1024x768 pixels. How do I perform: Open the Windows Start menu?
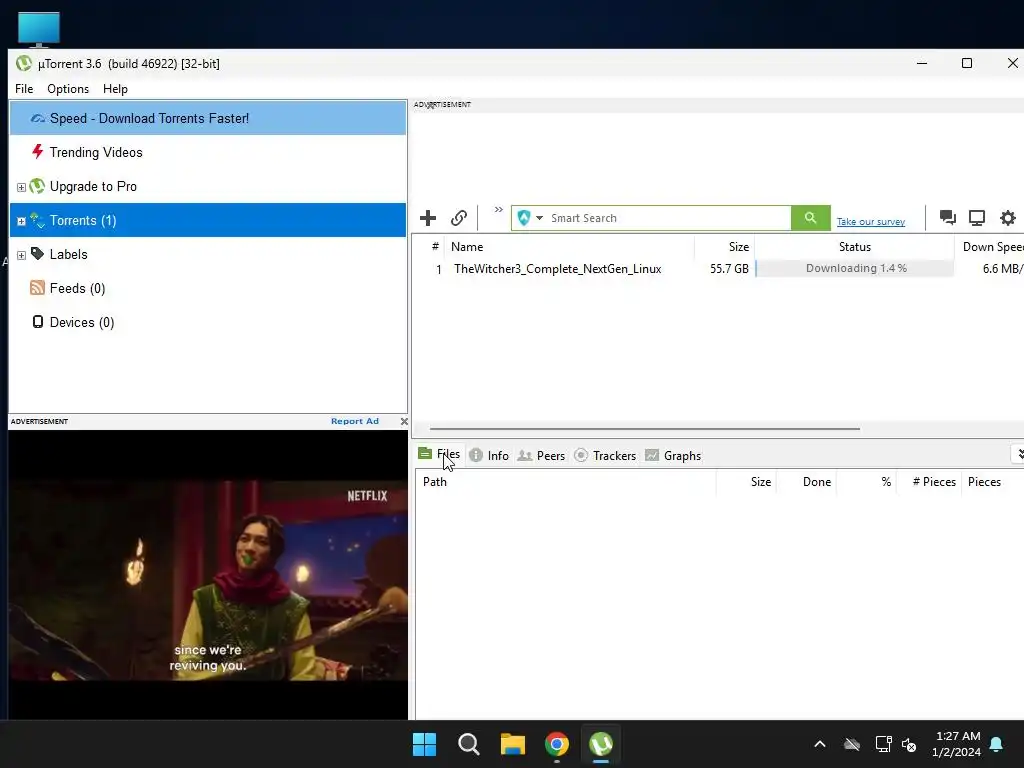[x=424, y=744]
